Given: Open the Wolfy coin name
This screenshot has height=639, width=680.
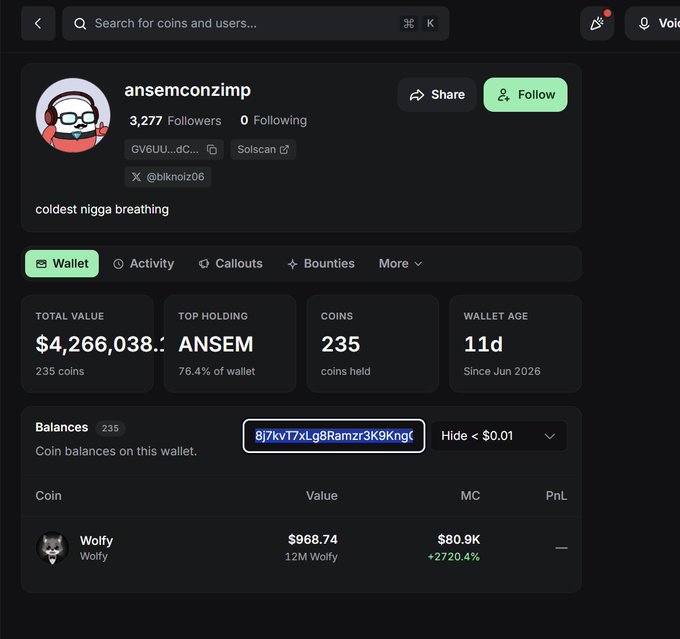Looking at the screenshot, I should (x=96, y=541).
